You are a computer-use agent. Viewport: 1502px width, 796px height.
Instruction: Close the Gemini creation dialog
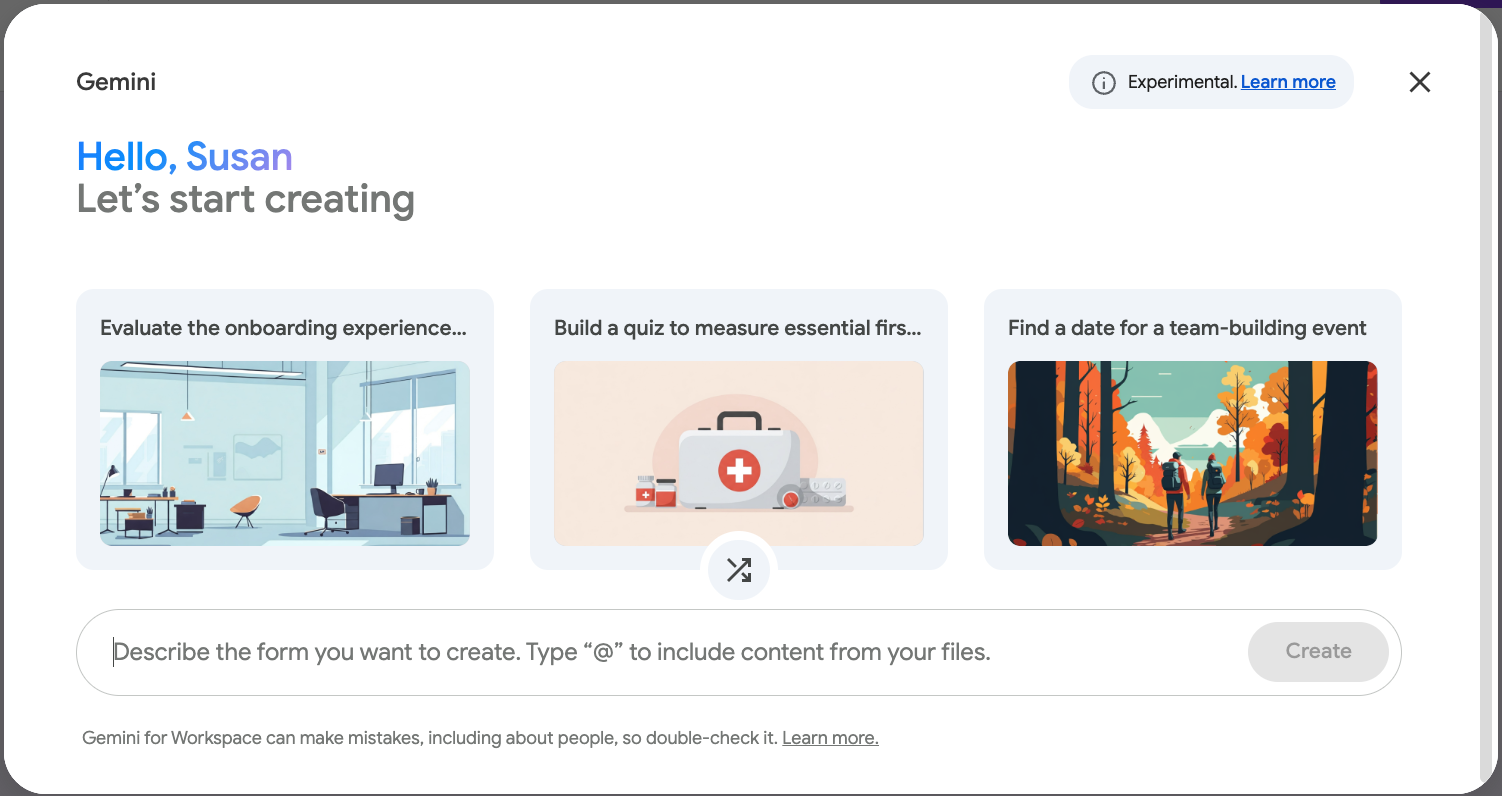coord(1419,82)
